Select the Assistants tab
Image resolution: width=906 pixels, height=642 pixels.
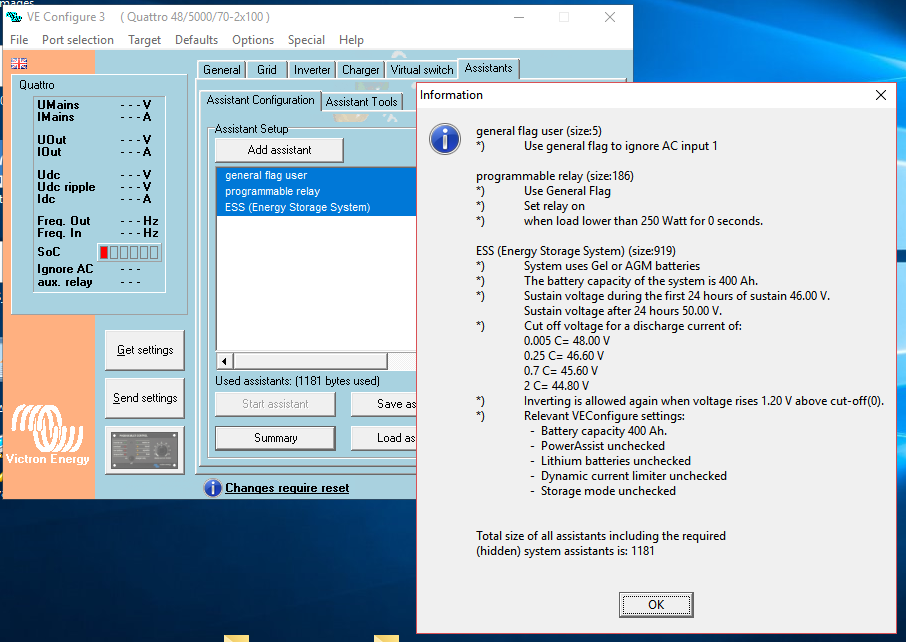[x=488, y=68]
